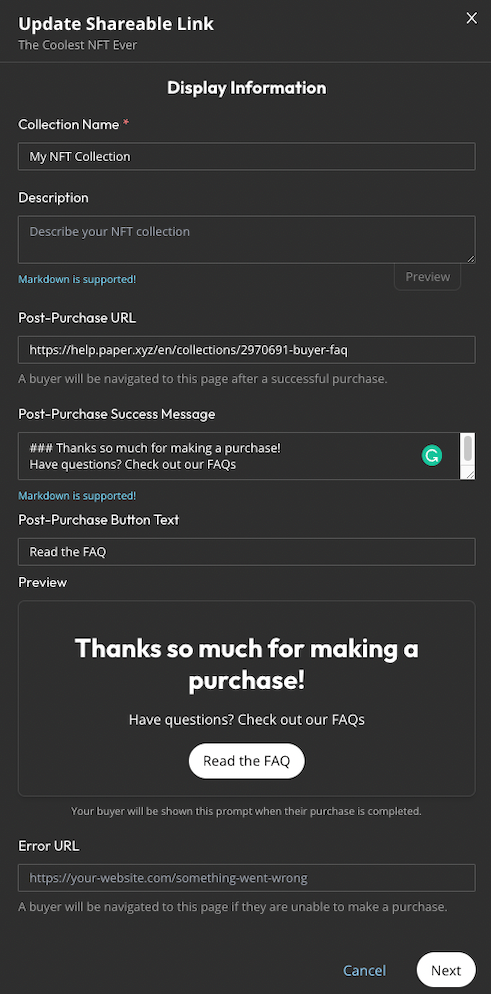Click the Read the FAQ preview button
Screen dimensions: 491x994
coord(246,761)
